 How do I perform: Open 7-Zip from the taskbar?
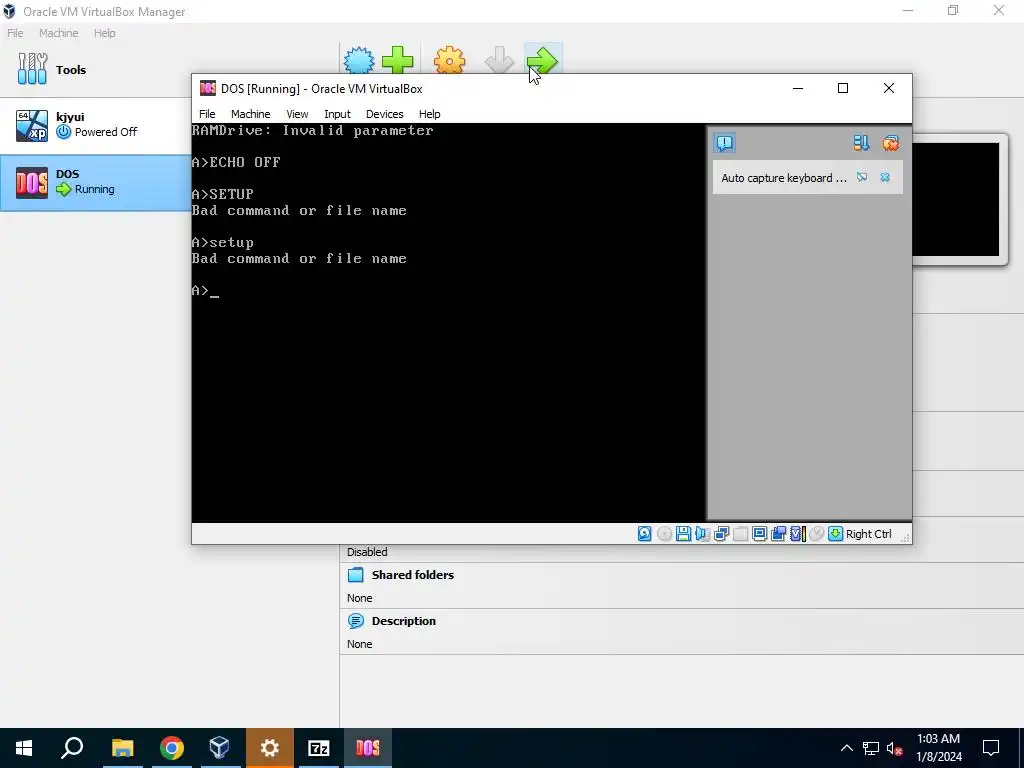[x=319, y=748]
